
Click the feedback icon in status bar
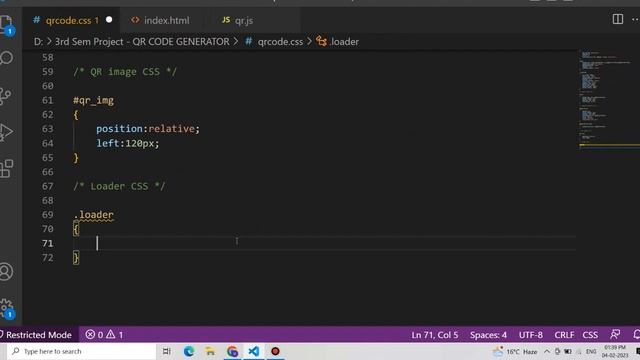(615, 335)
